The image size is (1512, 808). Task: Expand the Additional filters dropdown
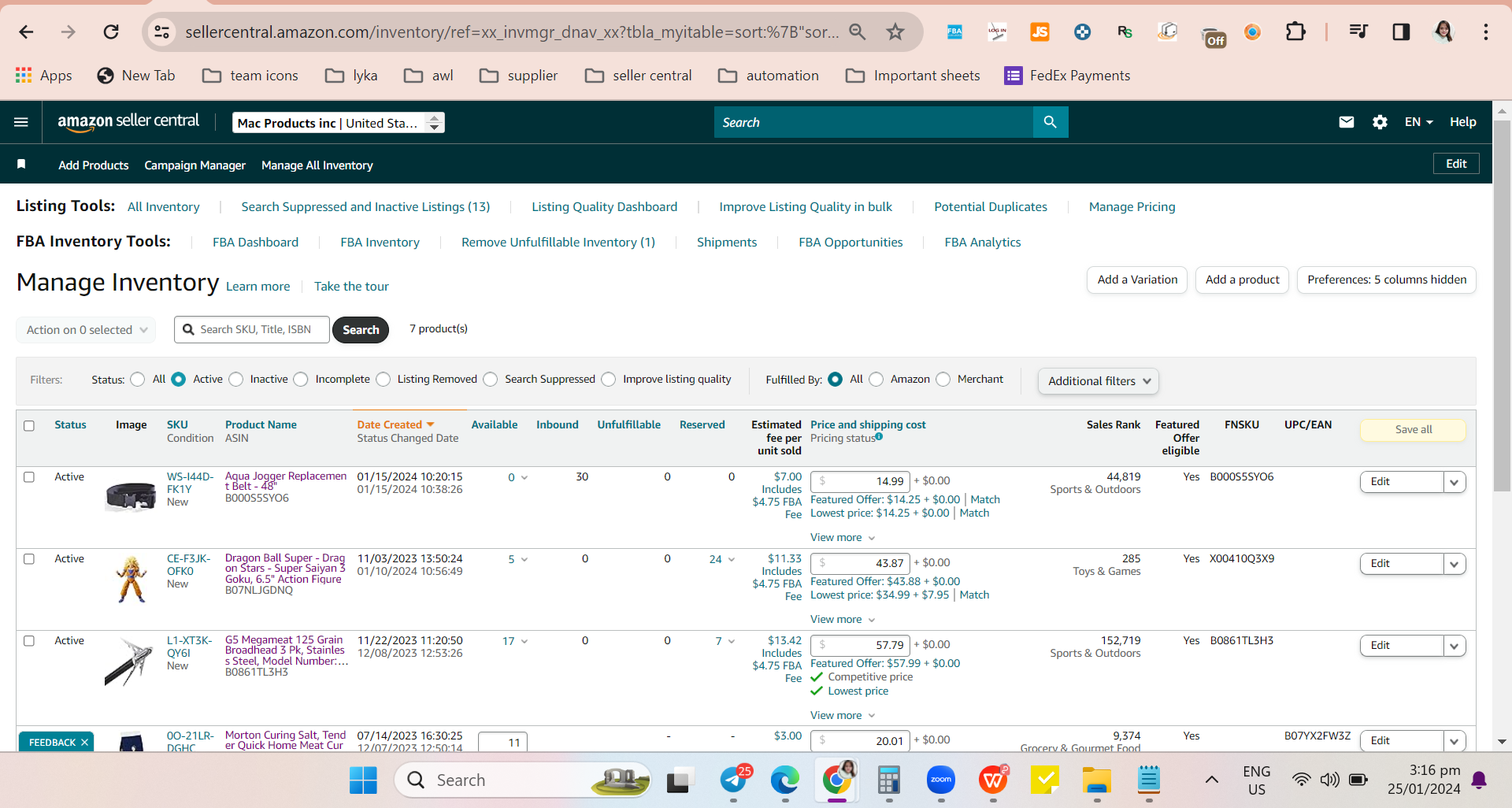click(1099, 381)
